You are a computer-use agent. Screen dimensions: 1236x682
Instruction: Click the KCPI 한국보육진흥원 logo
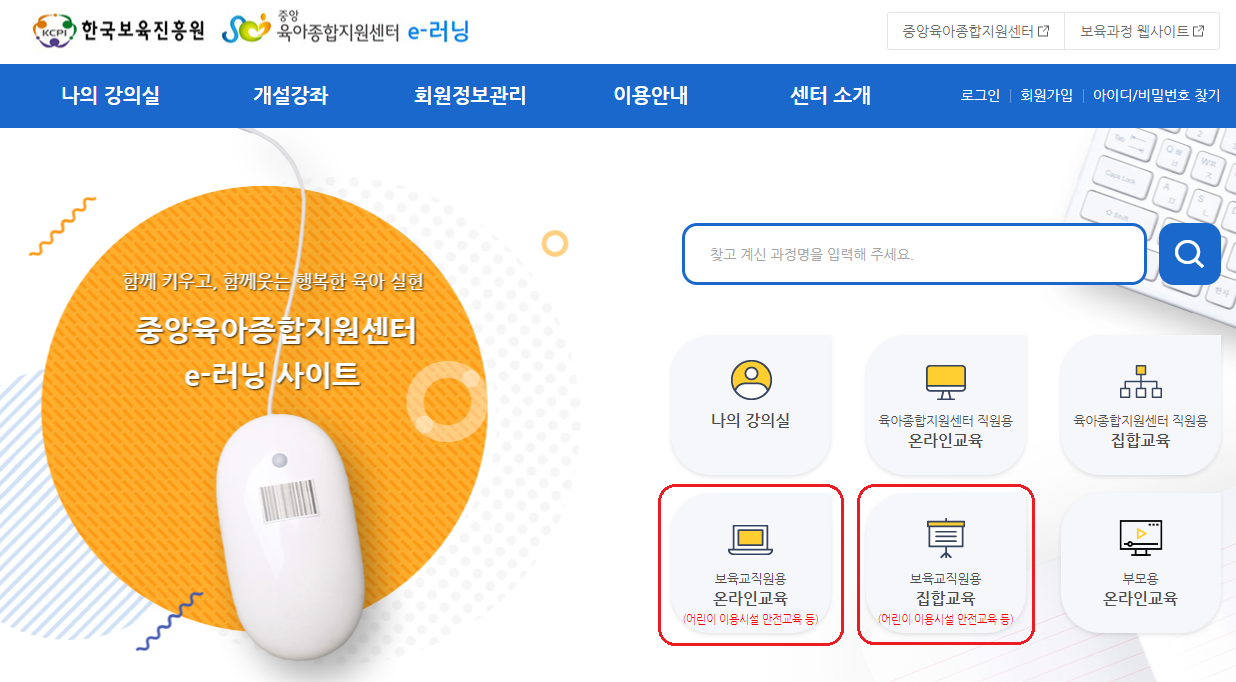coord(119,30)
